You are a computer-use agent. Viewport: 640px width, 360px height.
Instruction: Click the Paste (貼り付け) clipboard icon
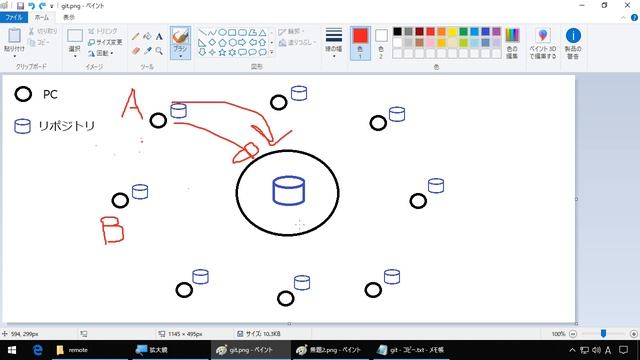[x=14, y=36]
